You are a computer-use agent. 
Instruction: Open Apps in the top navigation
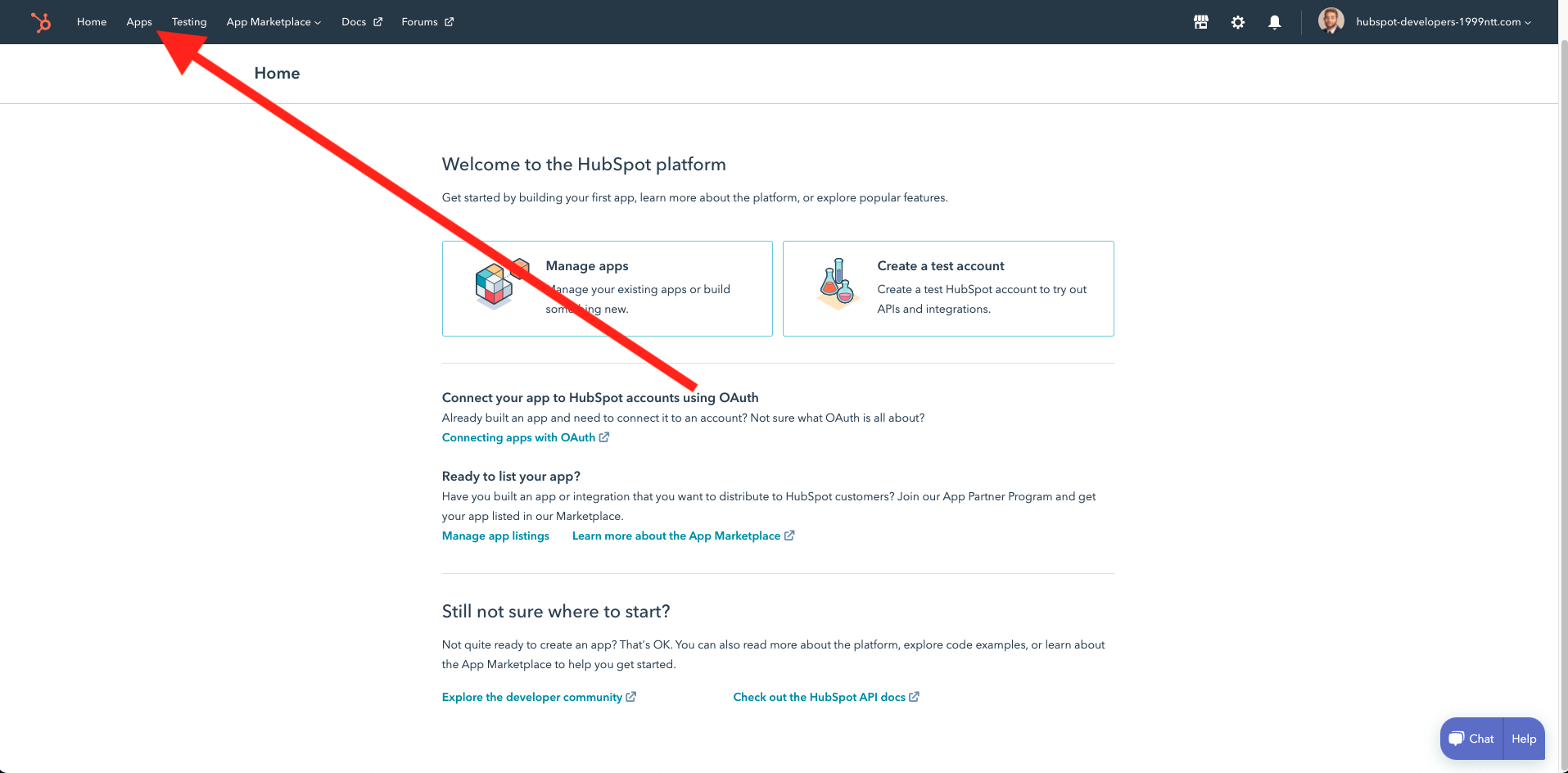[x=139, y=22]
